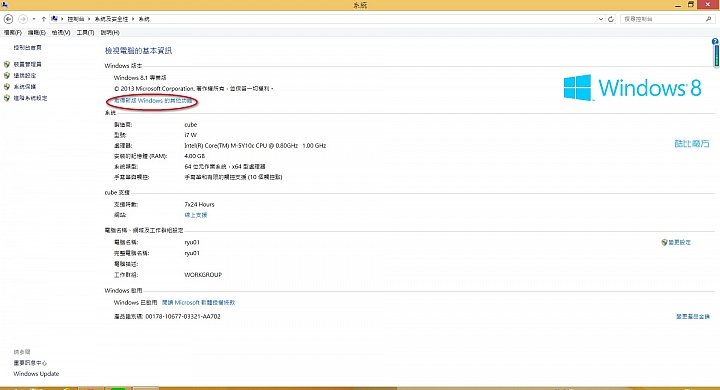This screenshot has height=390, width=720.
Task: Select 系統 breadcrumb in address bar
Action: coord(144,19)
